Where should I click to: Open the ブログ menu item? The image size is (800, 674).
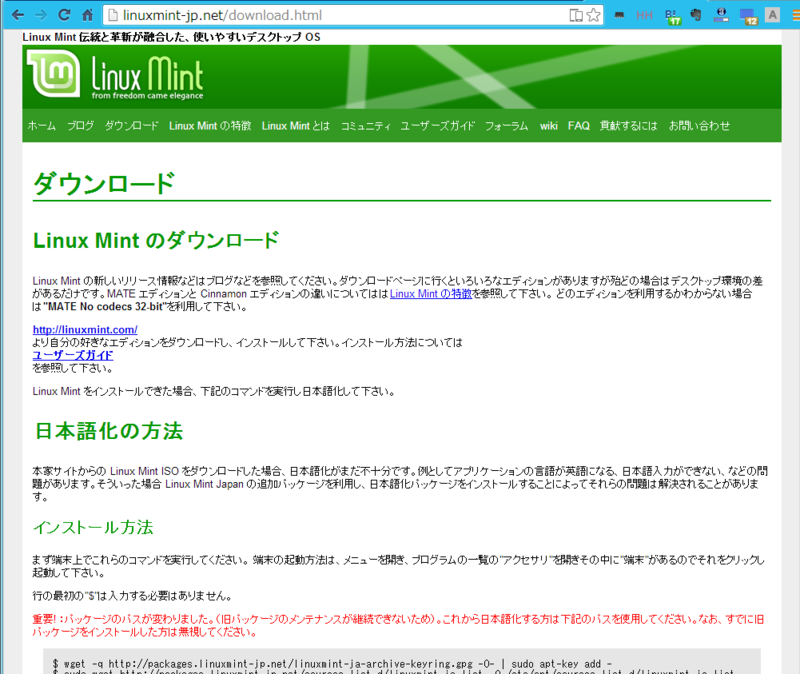click(81, 126)
